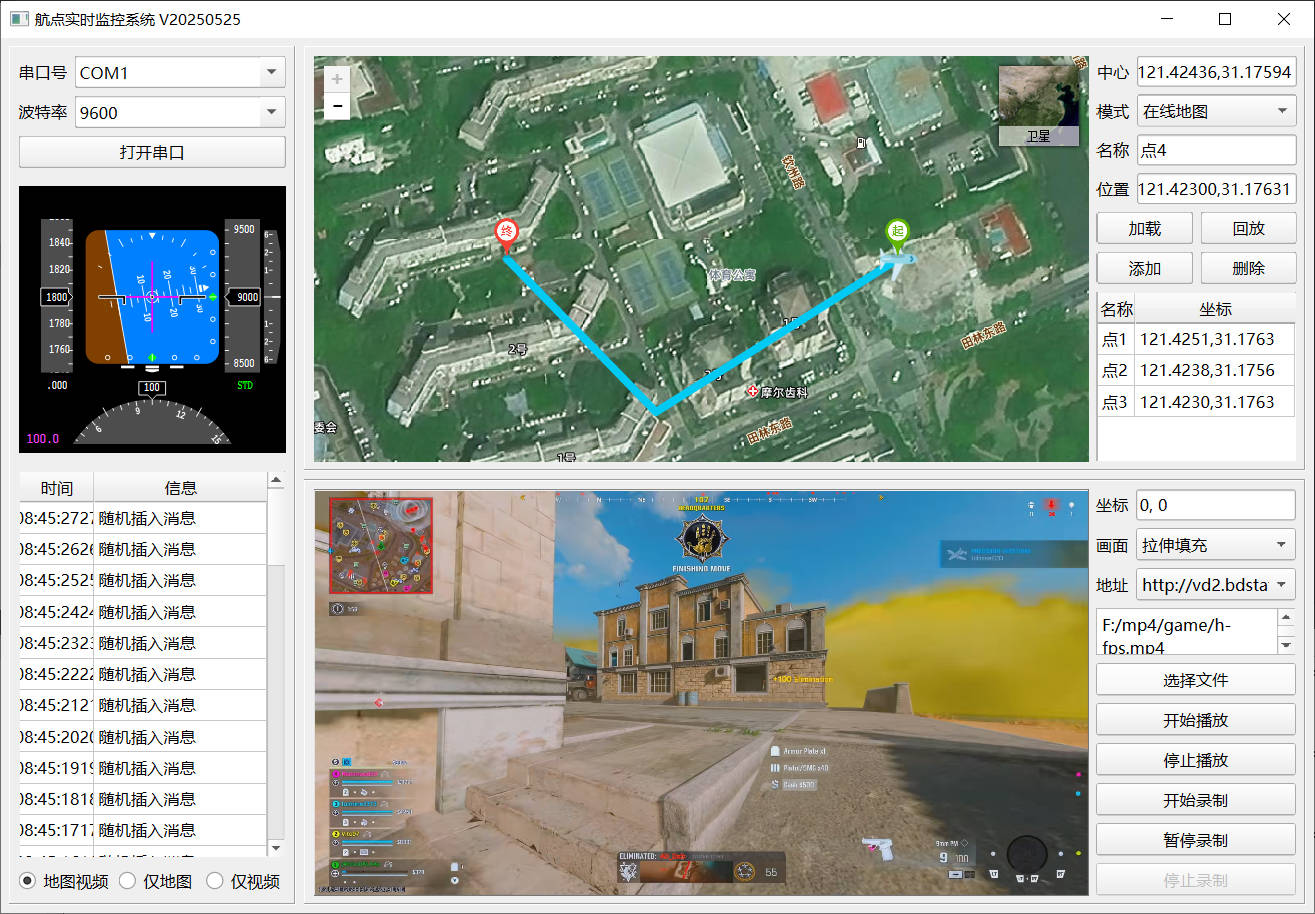The image size is (1315, 914).
Task: Click file path box scroll up arrow
Action: [x=1287, y=620]
